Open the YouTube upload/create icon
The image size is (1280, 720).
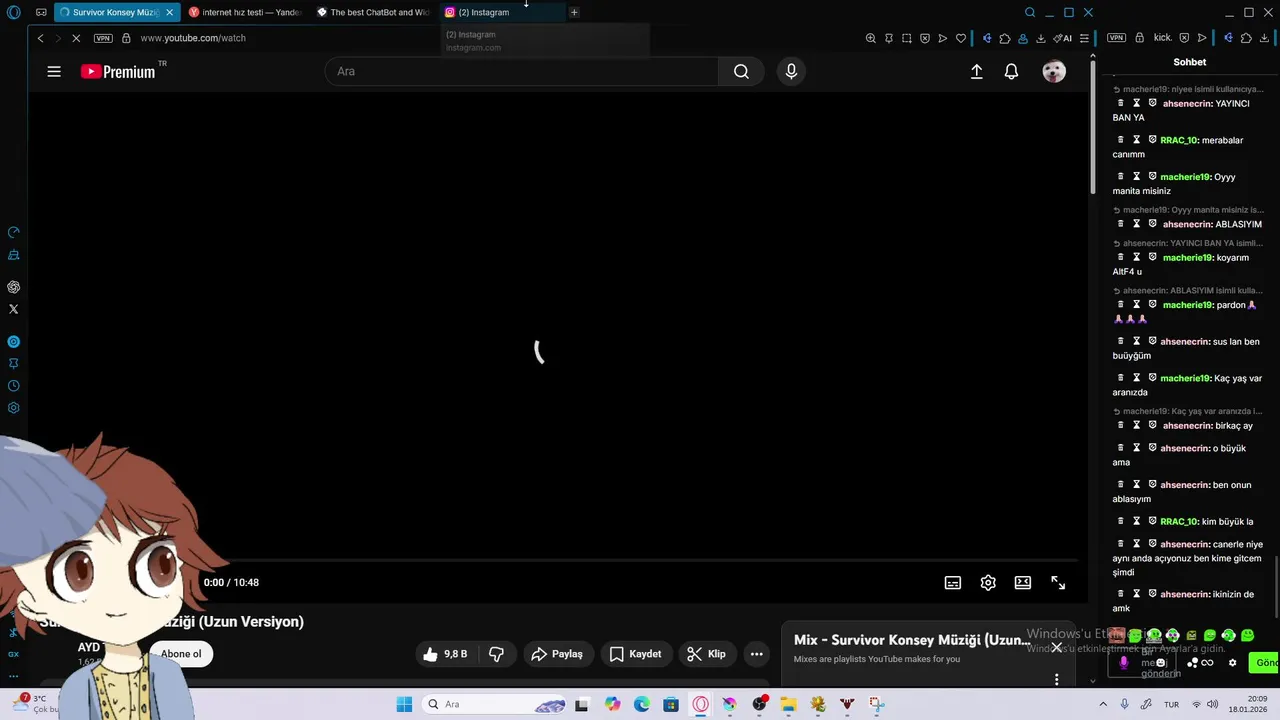(977, 71)
